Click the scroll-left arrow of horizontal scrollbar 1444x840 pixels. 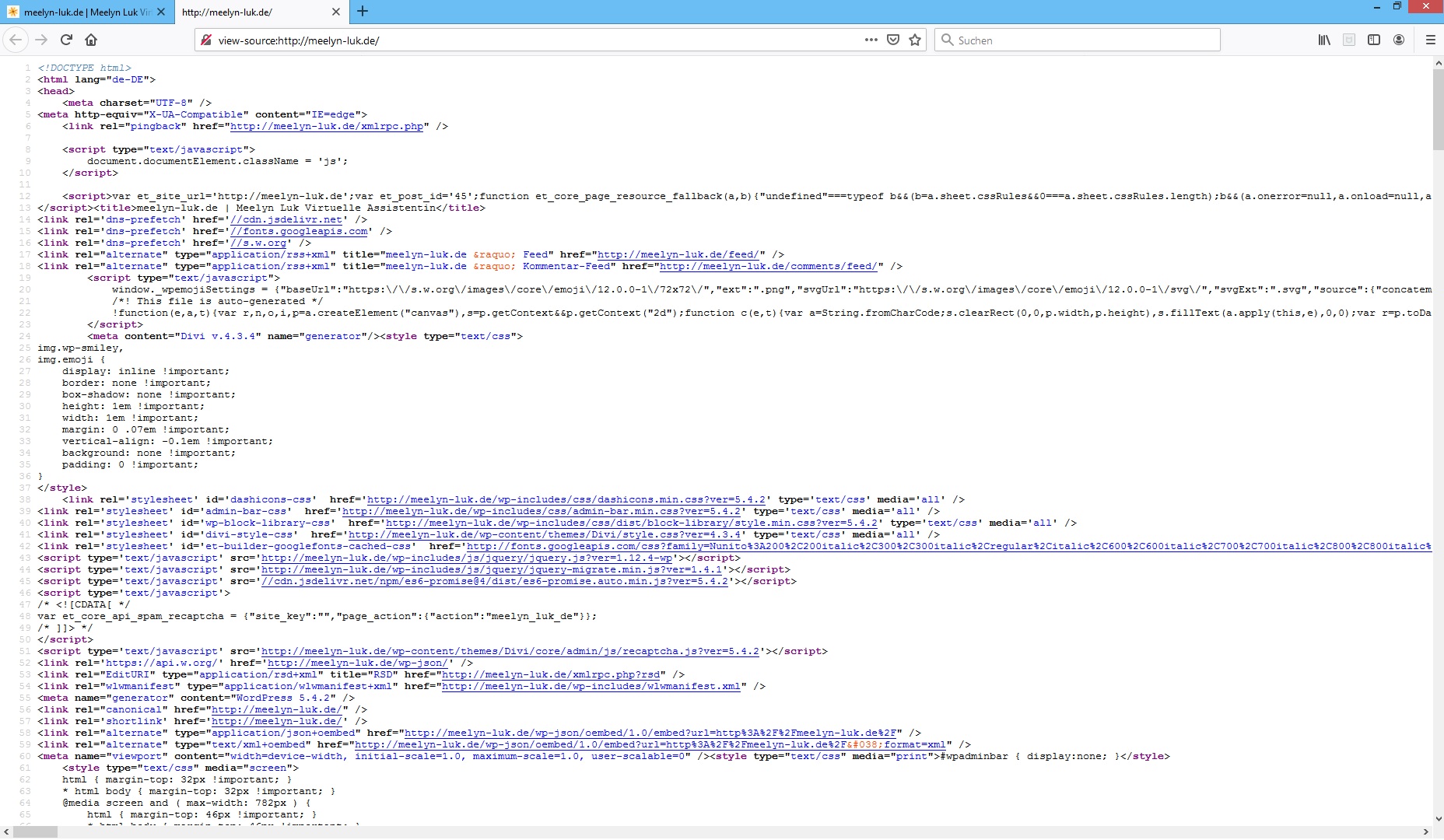[6, 832]
